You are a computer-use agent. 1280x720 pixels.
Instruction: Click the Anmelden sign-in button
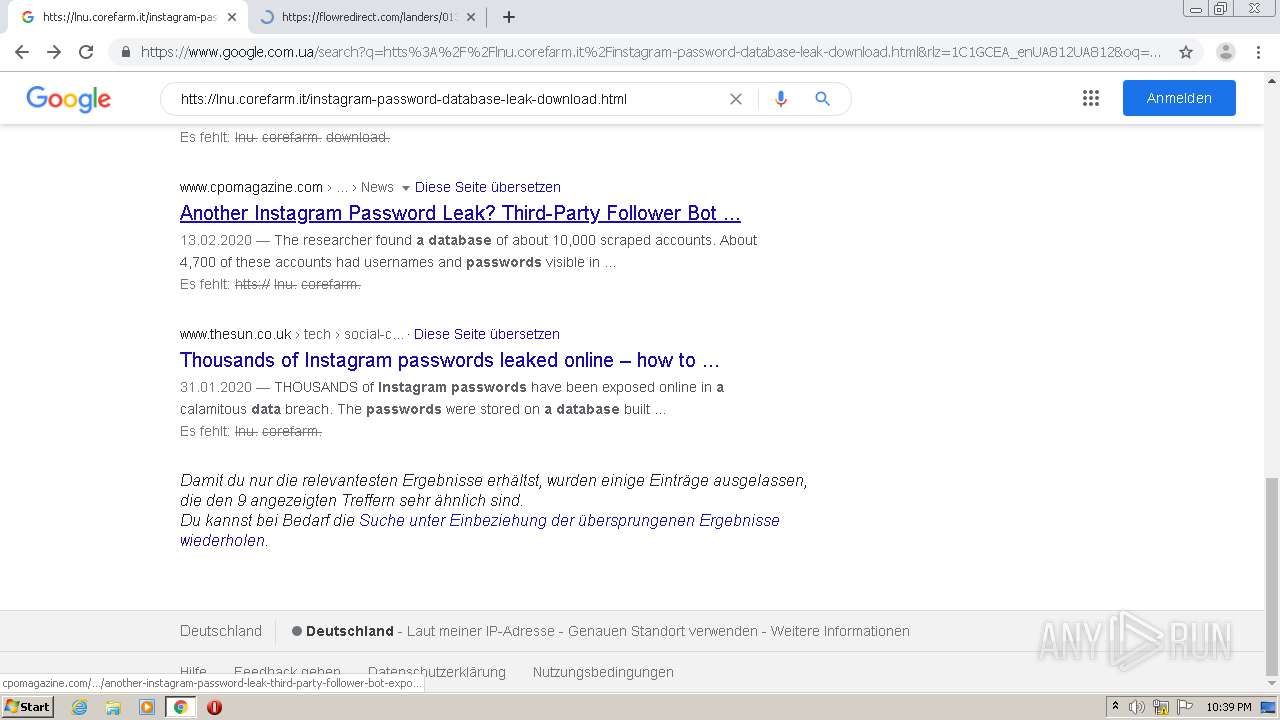[x=1179, y=98]
